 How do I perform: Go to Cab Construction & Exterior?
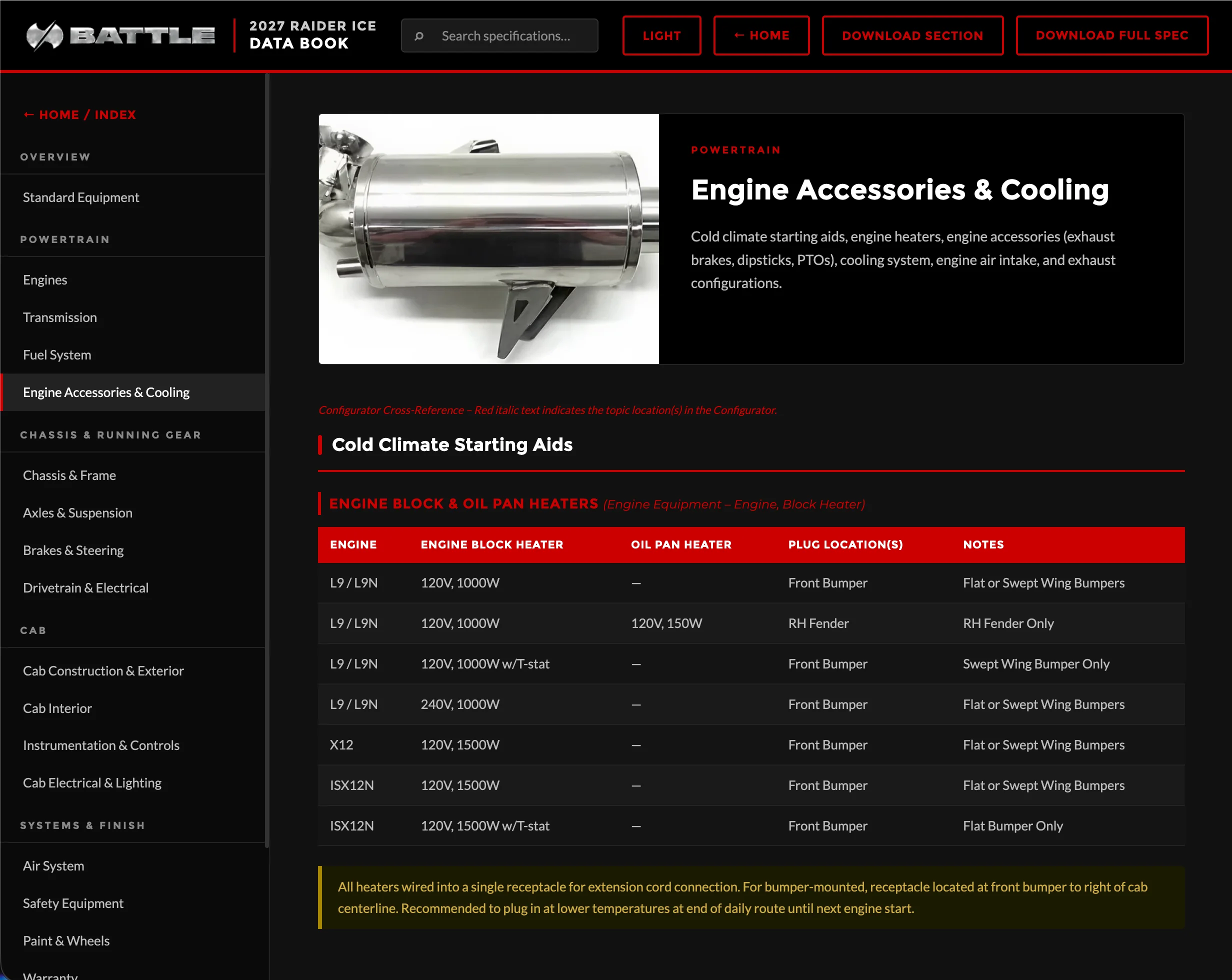(132, 670)
